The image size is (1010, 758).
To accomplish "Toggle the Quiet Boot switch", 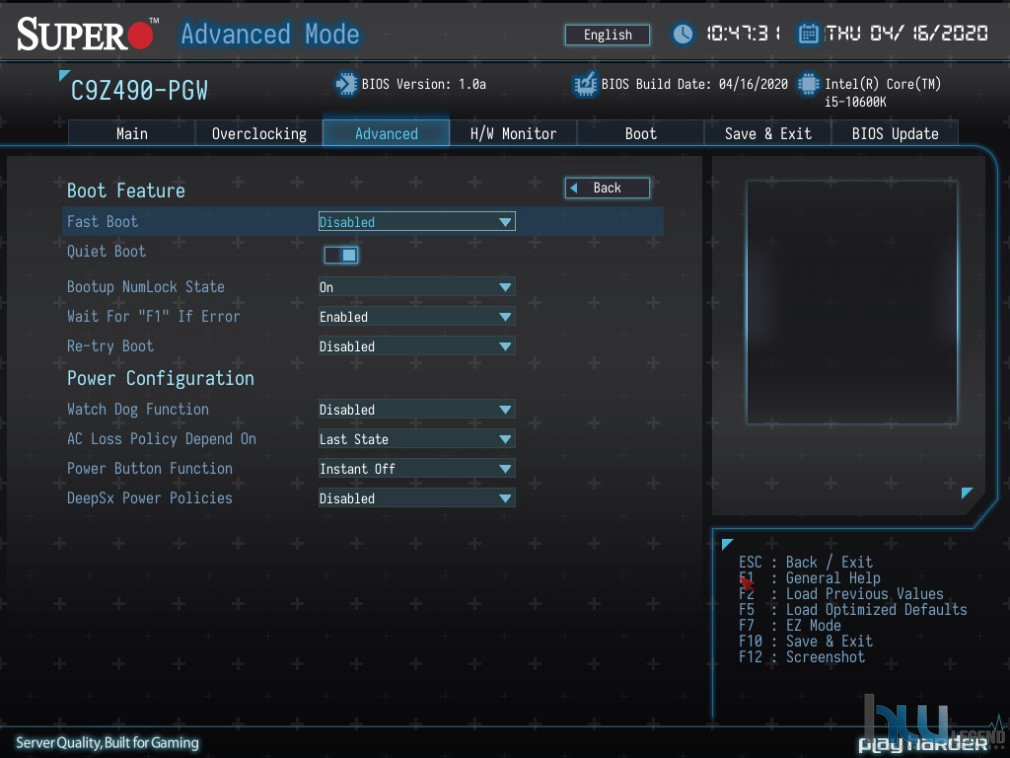I will coord(341,255).
